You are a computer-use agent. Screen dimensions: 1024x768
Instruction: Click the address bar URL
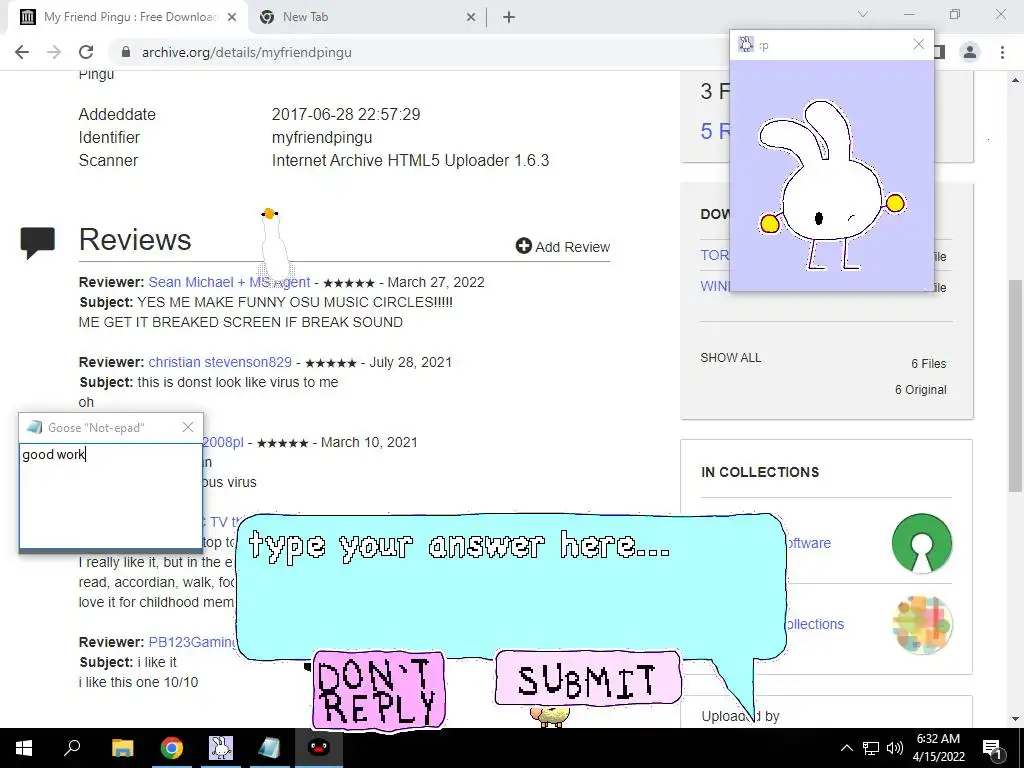247,52
